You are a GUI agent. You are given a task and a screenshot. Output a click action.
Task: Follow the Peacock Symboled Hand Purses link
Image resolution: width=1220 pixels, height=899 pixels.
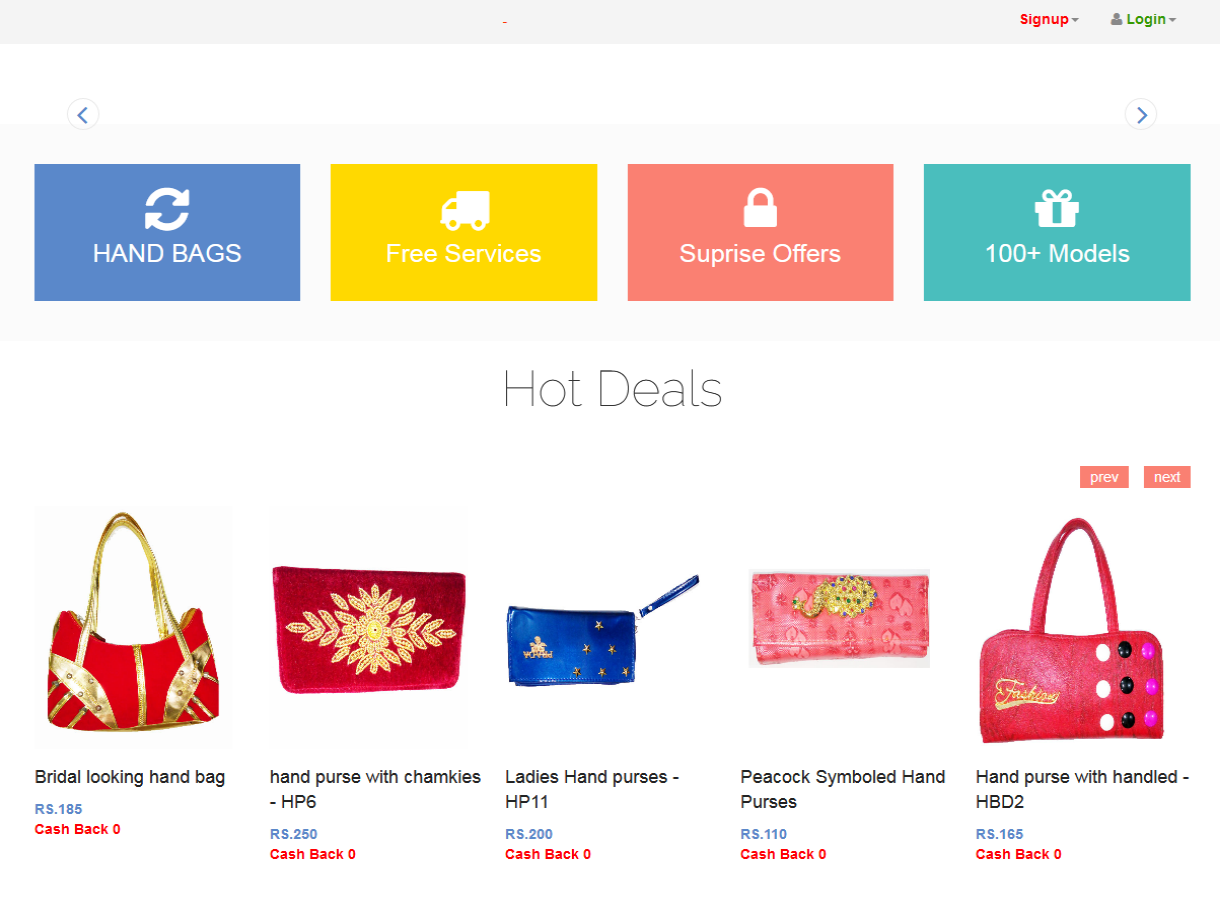(843, 789)
